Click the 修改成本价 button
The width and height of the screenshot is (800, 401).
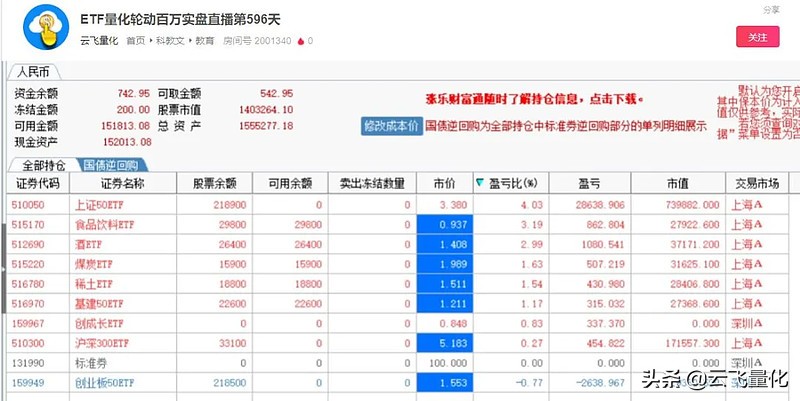392,126
